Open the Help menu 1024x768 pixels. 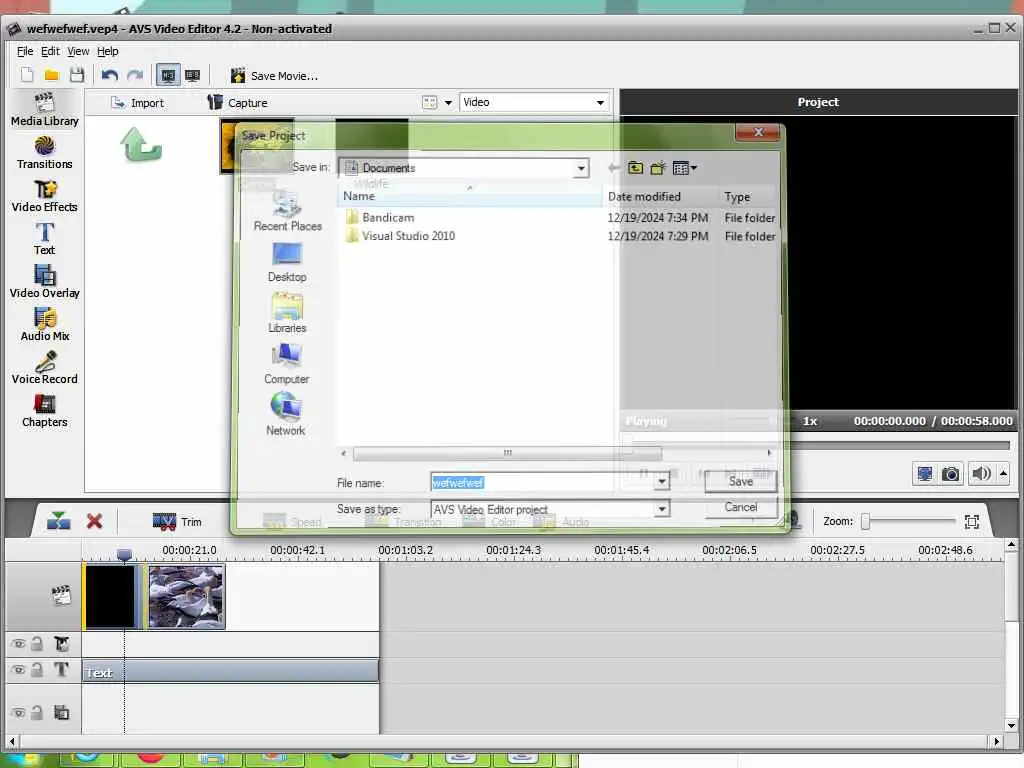(108, 51)
